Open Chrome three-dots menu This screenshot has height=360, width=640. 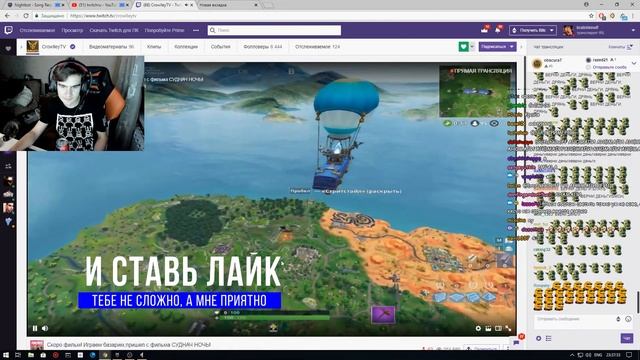633,16
